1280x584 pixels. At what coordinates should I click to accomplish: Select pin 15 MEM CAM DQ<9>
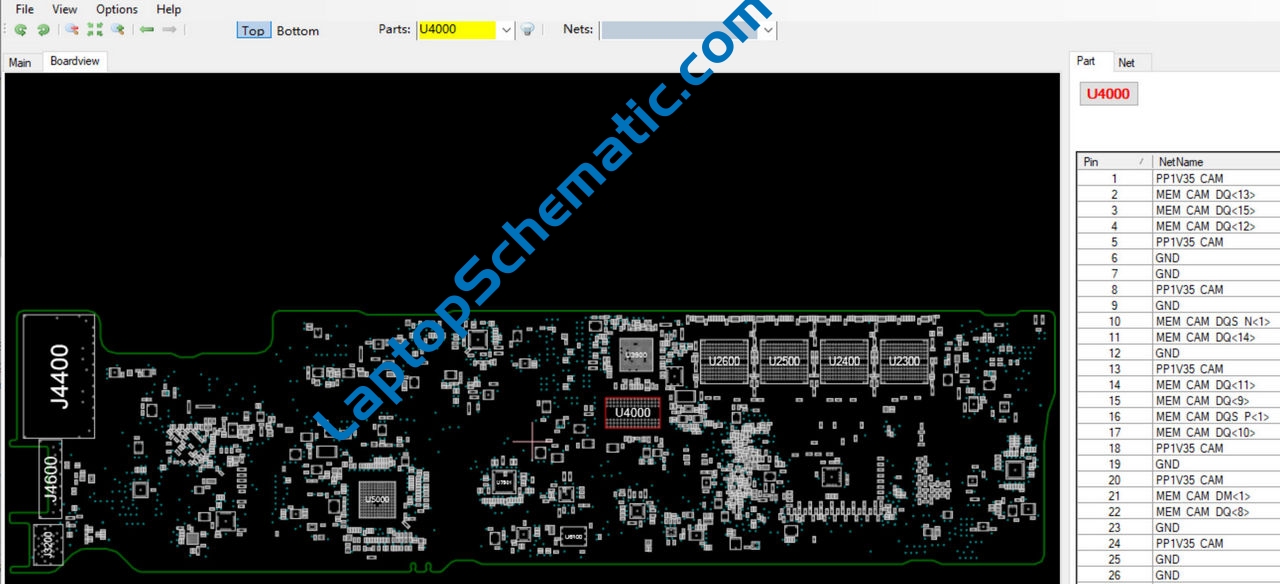[x=1178, y=400]
